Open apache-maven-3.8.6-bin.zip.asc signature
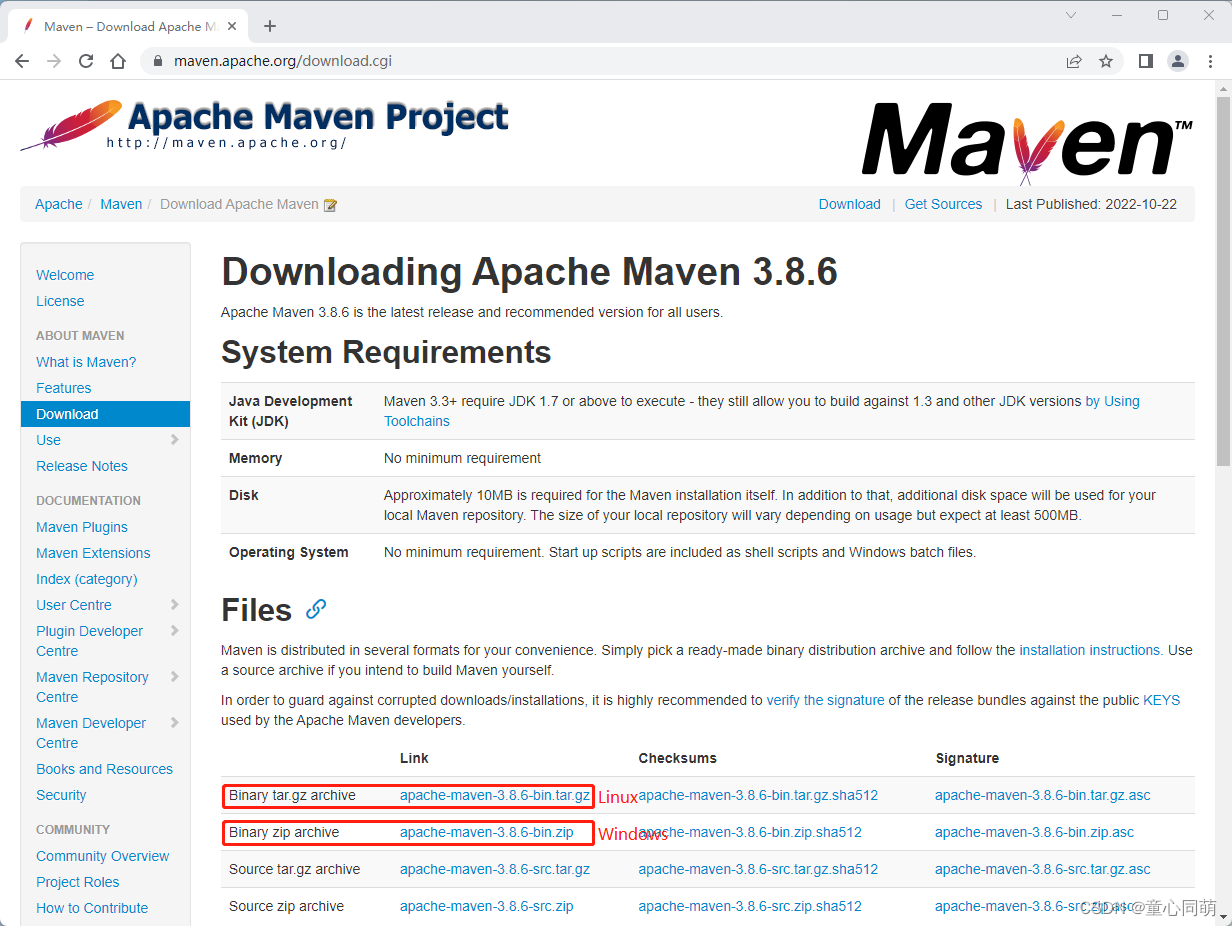This screenshot has height=926, width=1232. 1035,832
